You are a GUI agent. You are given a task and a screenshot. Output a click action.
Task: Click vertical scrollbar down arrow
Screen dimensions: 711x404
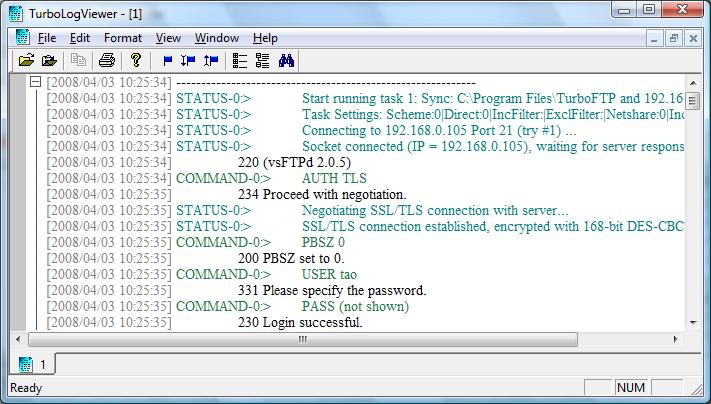point(692,323)
